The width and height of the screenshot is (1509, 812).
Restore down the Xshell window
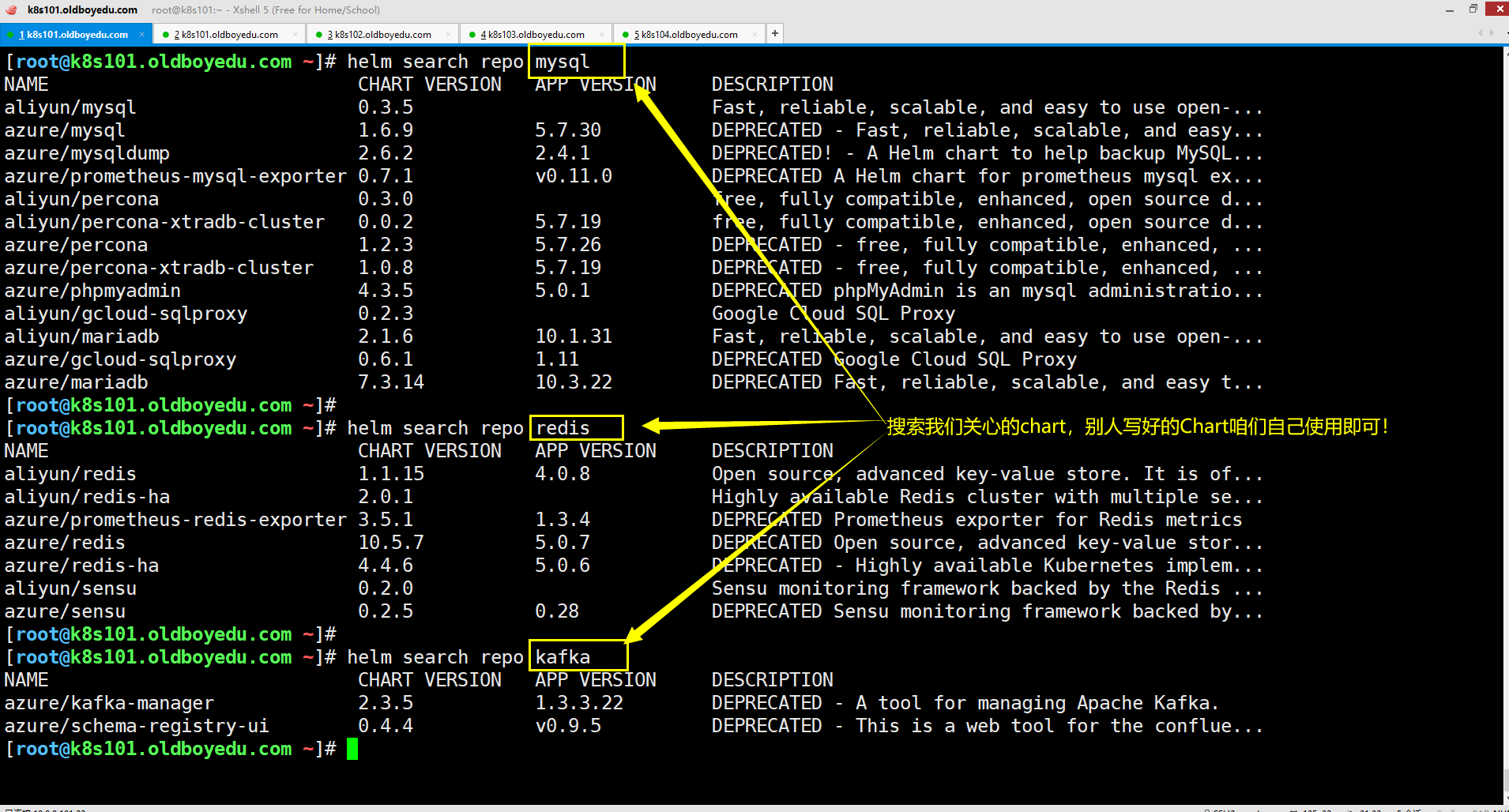click(x=1473, y=9)
